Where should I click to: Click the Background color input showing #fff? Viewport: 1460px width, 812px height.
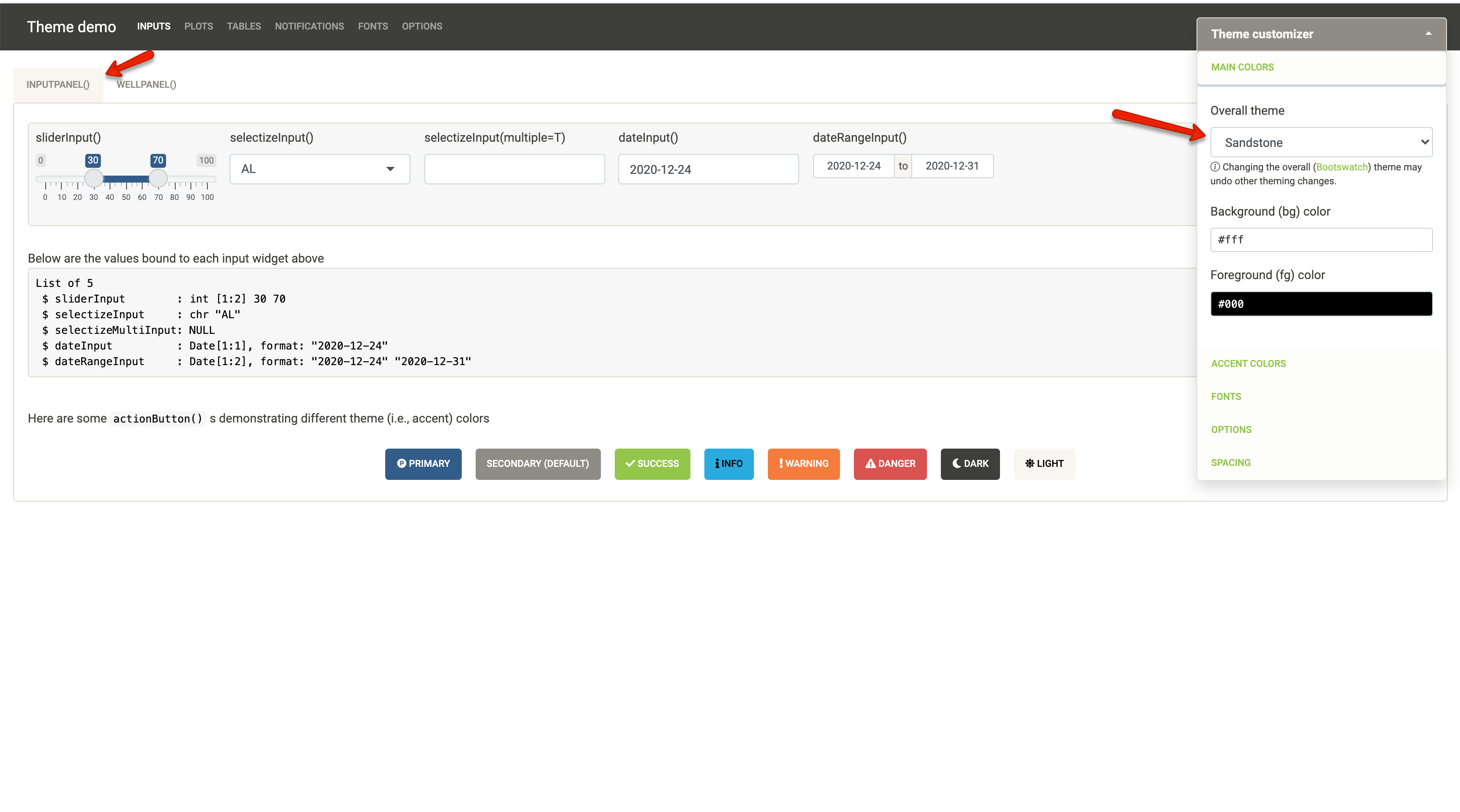point(1321,239)
